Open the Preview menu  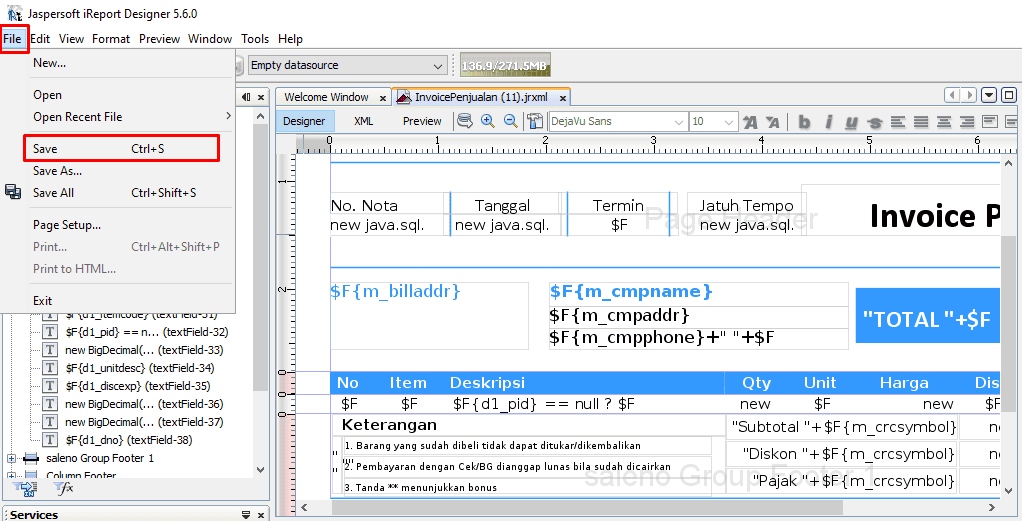pos(159,38)
